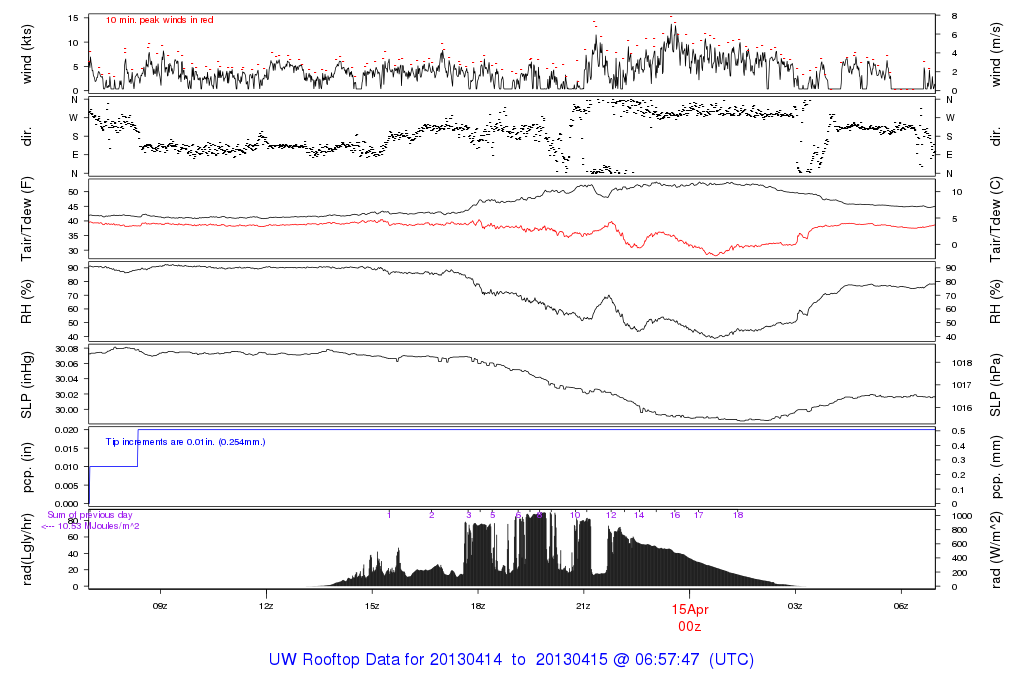Click the 'SLP (hPa)' axis label
This screenshot has width=1024, height=700.
point(995,385)
